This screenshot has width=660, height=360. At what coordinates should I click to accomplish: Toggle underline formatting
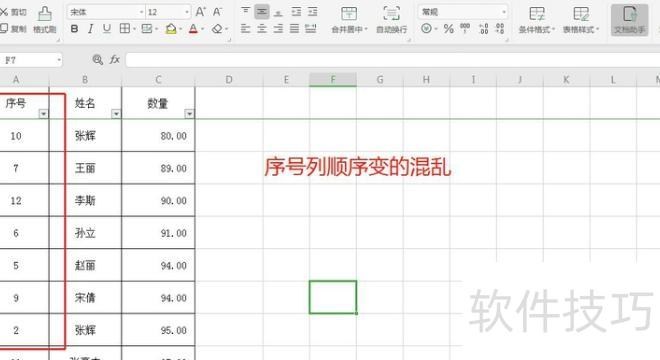(x=107, y=29)
